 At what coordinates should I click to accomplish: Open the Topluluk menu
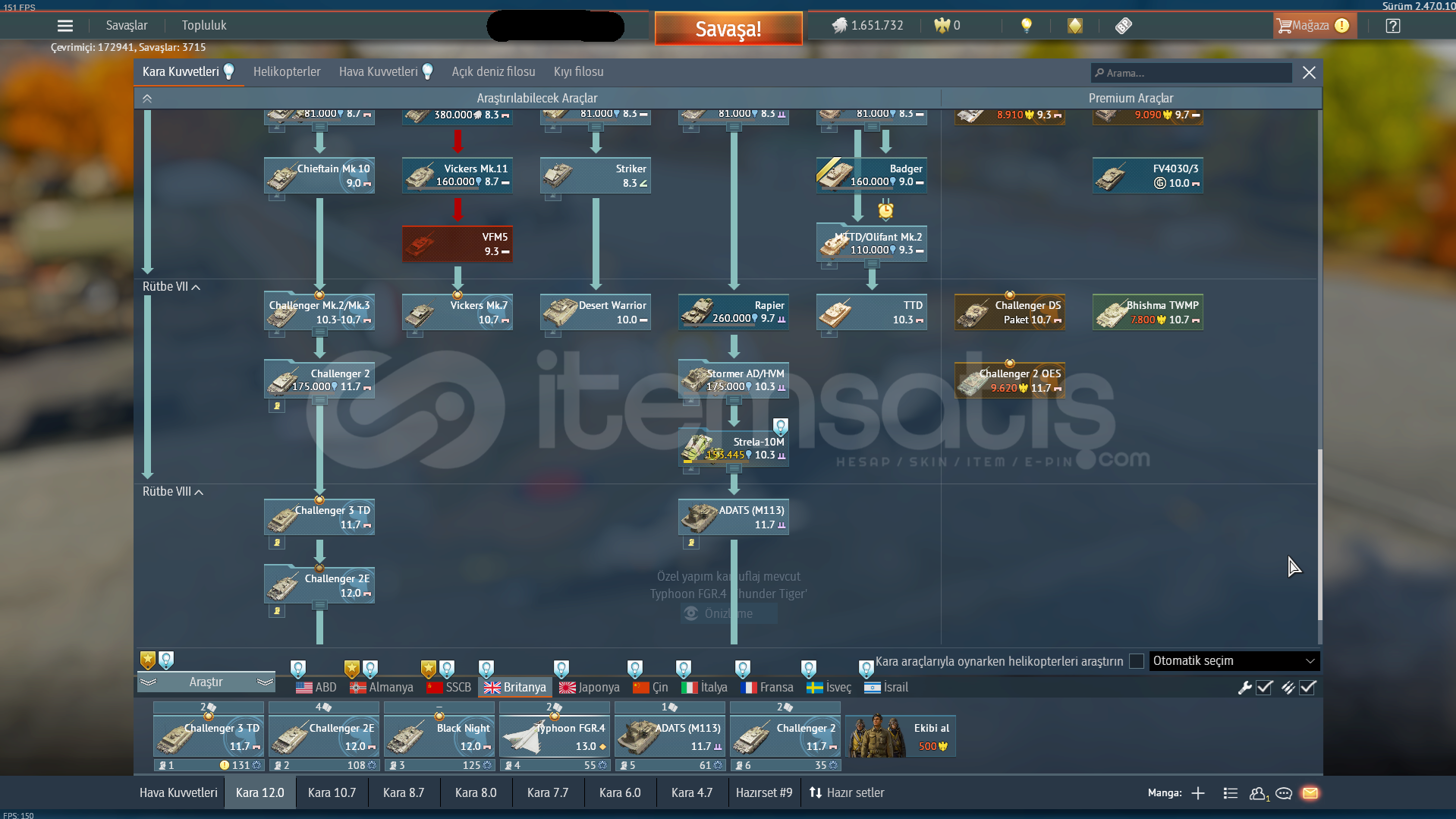(x=204, y=26)
